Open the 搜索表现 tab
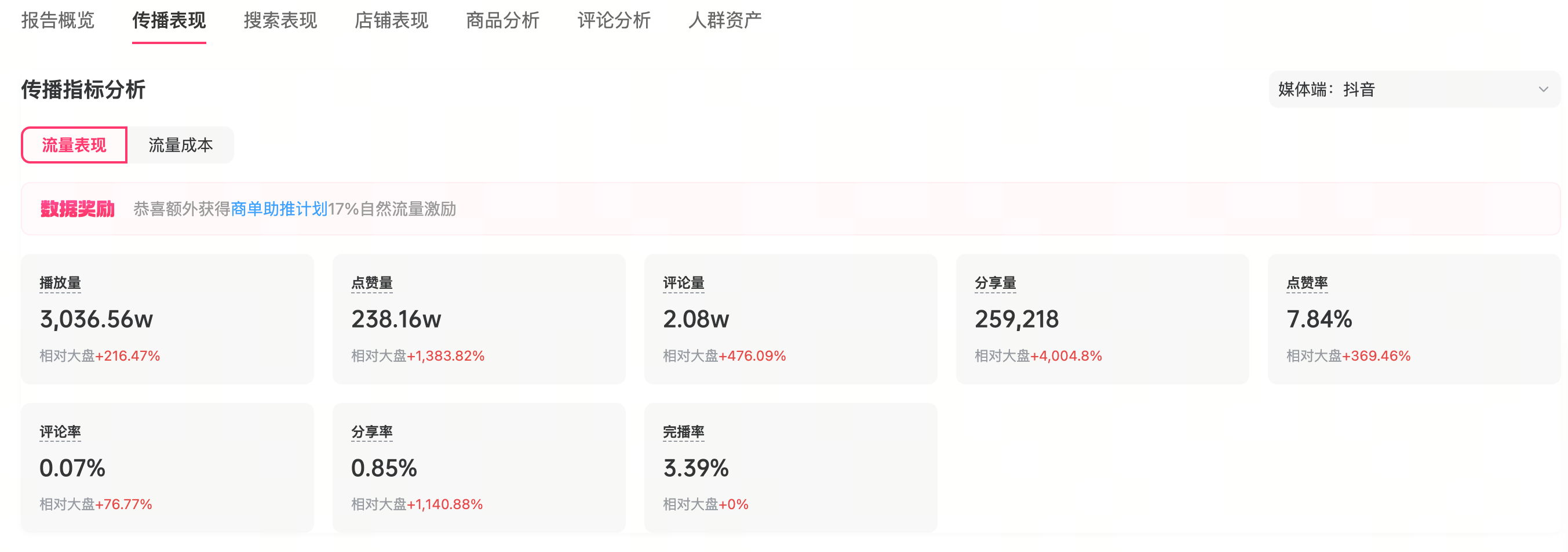The height and width of the screenshot is (552, 1568). tap(280, 20)
